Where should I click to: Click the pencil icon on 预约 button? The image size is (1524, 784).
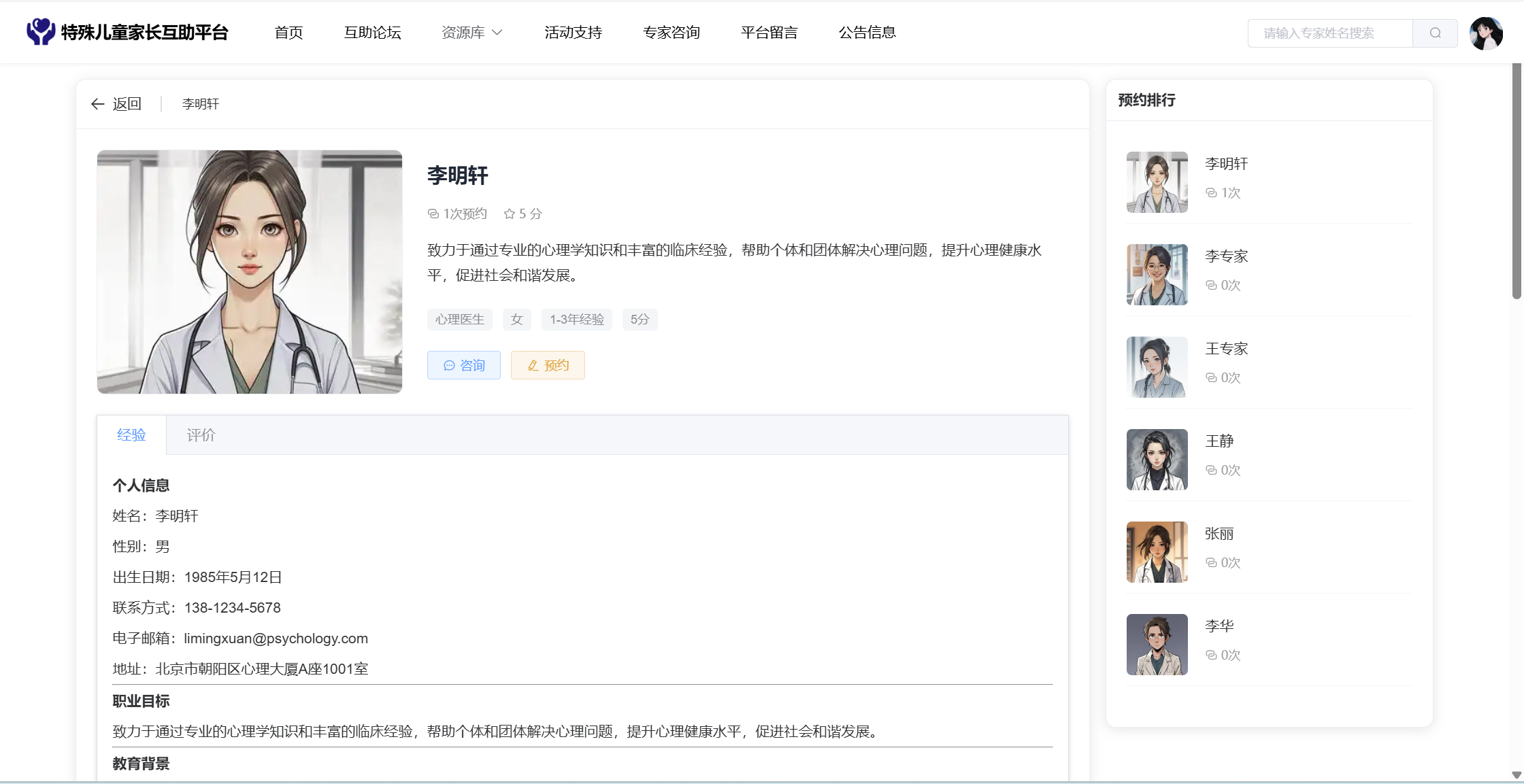click(x=533, y=366)
